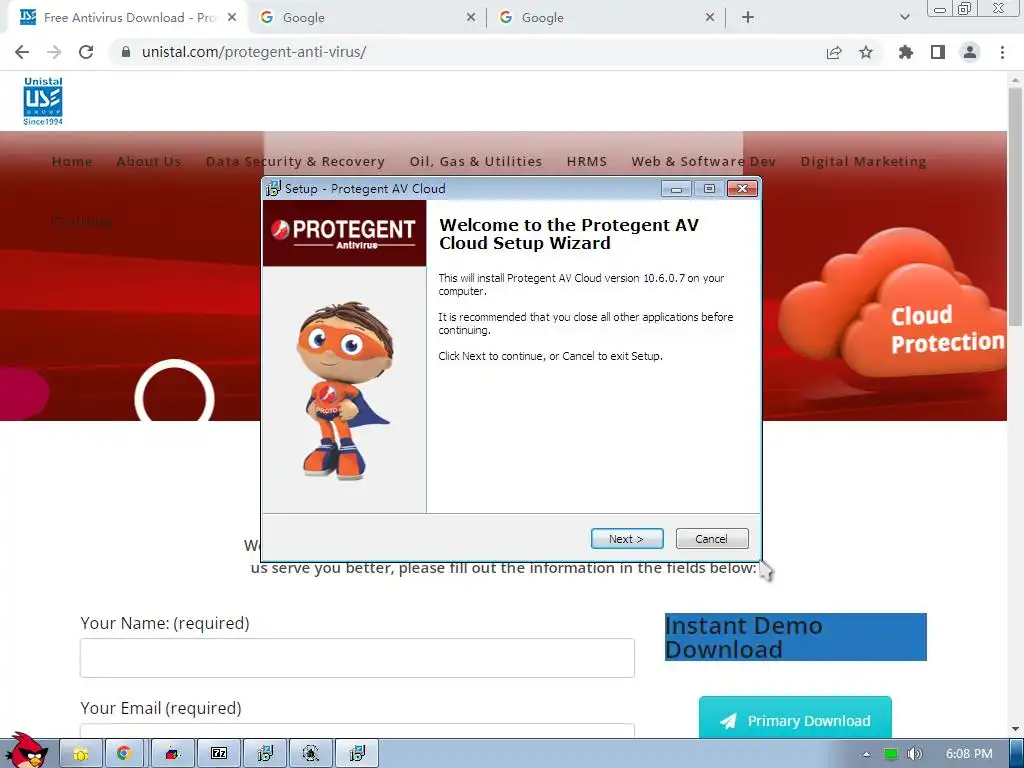Open Start menu with Angry Bird icon
1024x768 pixels.
(25, 750)
